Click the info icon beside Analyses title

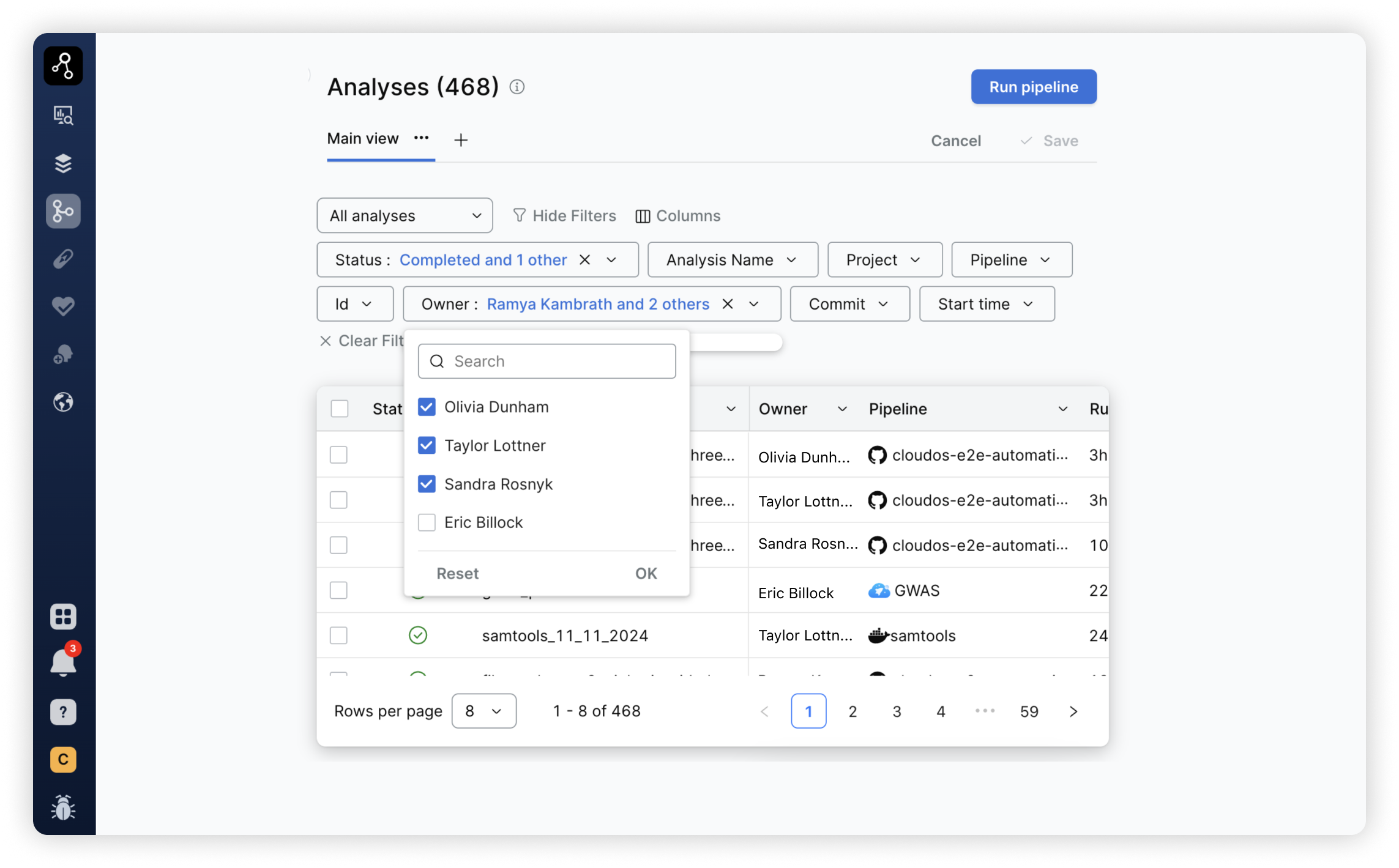[517, 87]
